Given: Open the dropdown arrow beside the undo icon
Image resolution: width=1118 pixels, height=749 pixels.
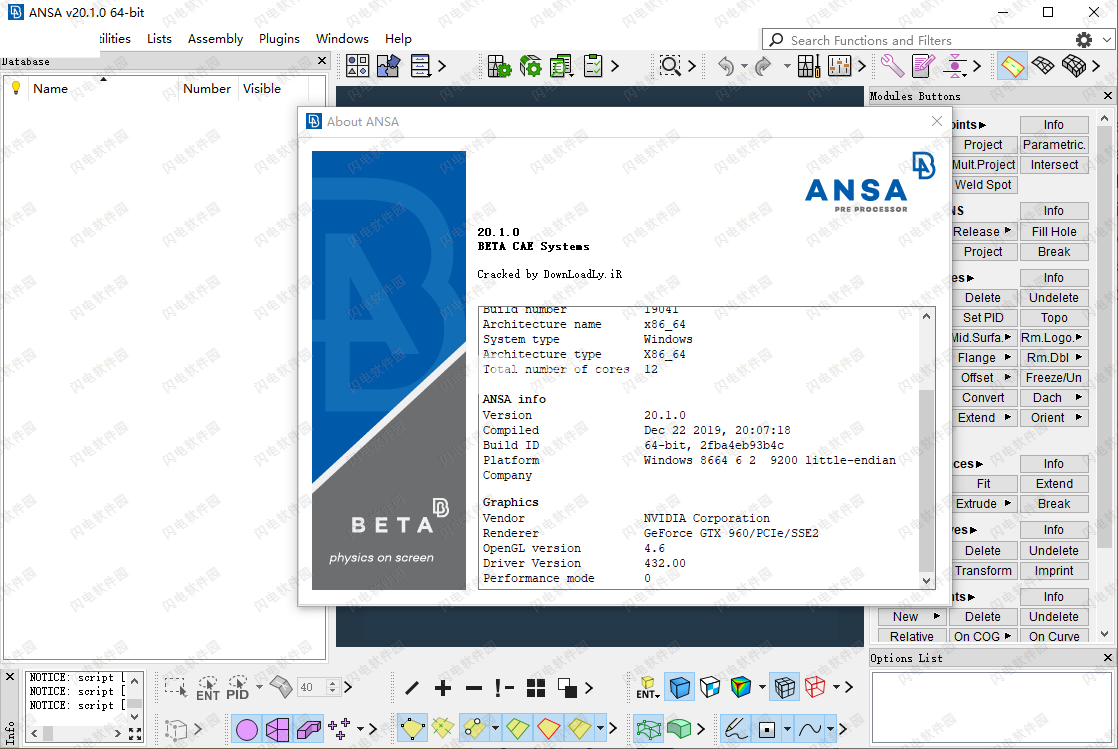Looking at the screenshot, I should 744,66.
